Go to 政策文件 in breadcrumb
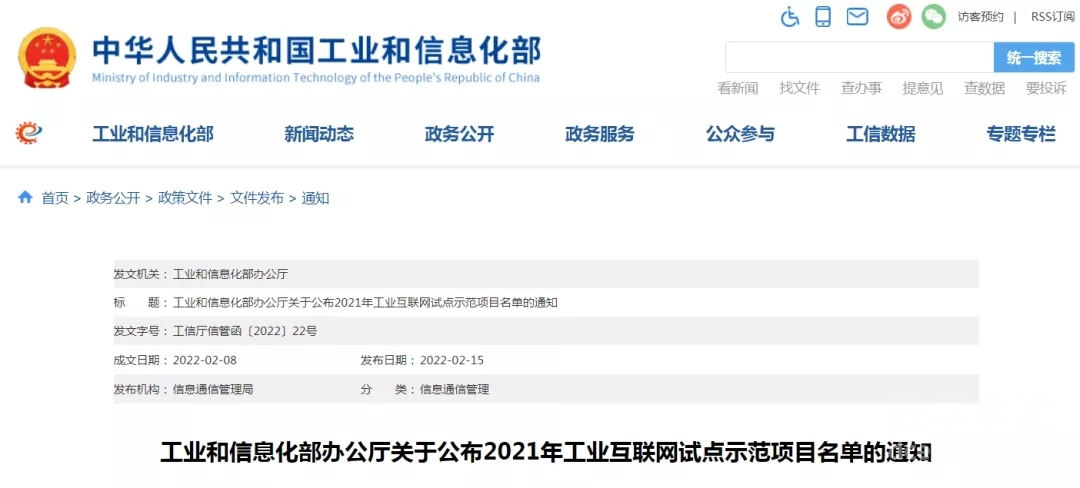Viewport: 1080px width, 488px height. click(x=185, y=198)
